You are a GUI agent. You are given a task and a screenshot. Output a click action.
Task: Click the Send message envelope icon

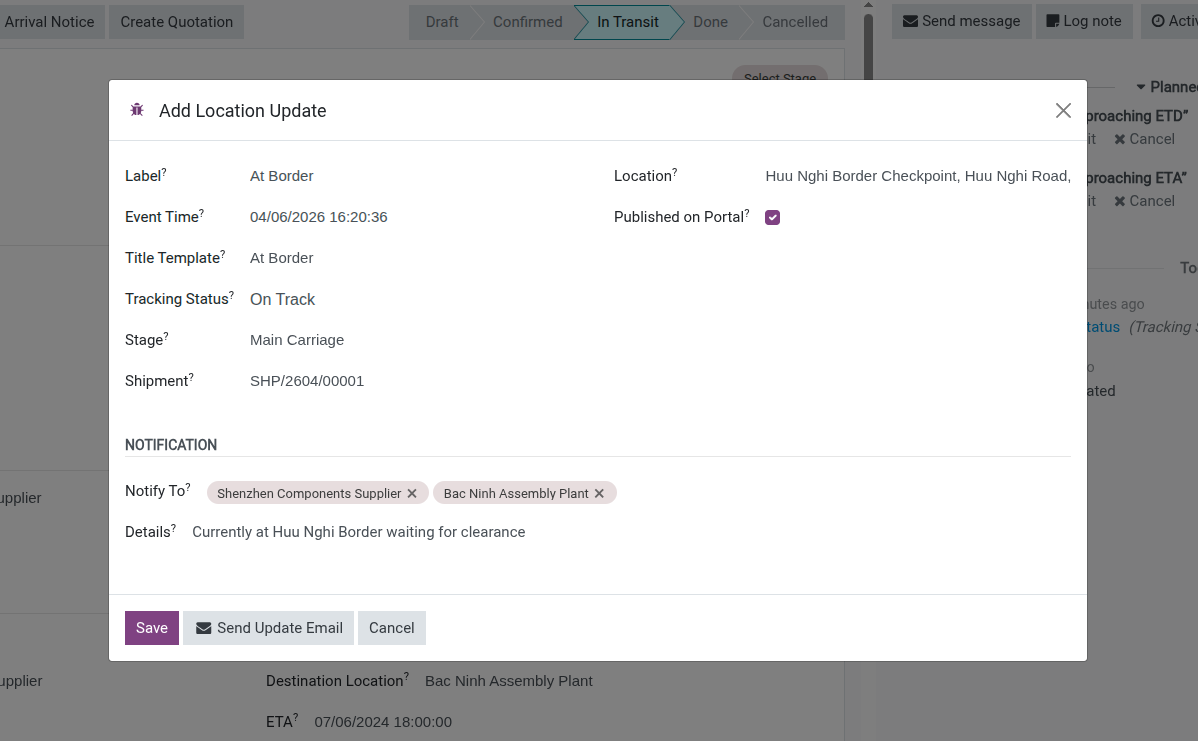910,21
